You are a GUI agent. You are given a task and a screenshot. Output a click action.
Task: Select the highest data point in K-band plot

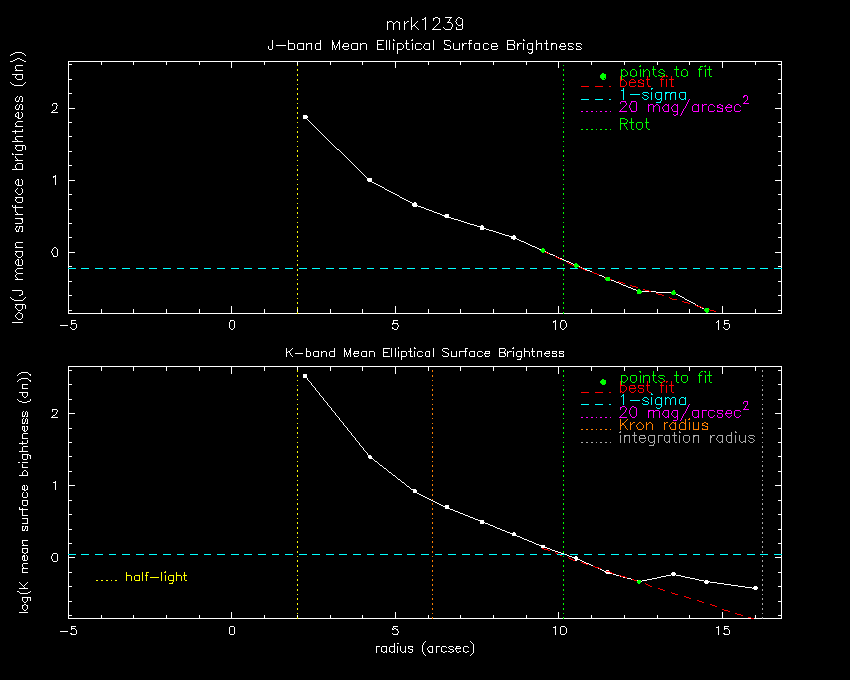click(305, 376)
